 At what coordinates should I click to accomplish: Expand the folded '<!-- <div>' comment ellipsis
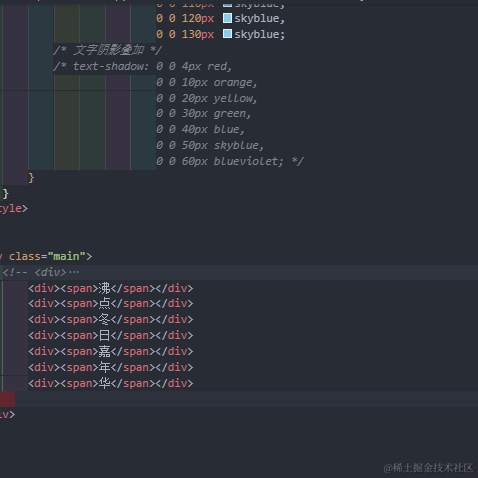click(74, 272)
